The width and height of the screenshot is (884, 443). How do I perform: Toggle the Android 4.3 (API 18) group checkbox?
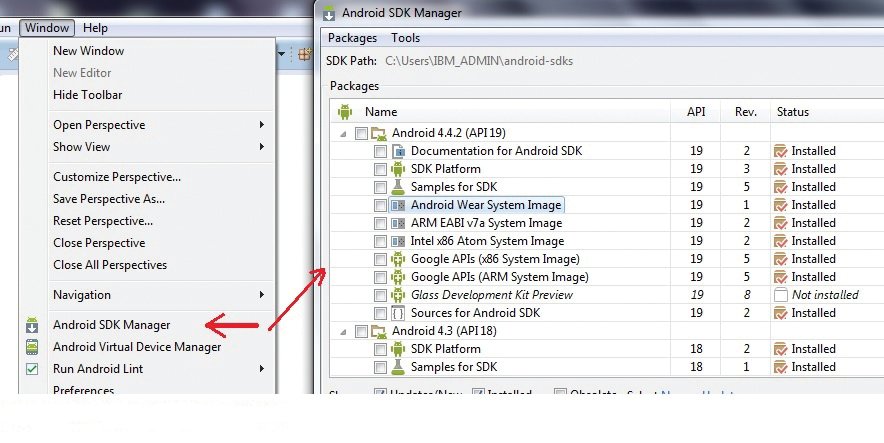[361, 331]
